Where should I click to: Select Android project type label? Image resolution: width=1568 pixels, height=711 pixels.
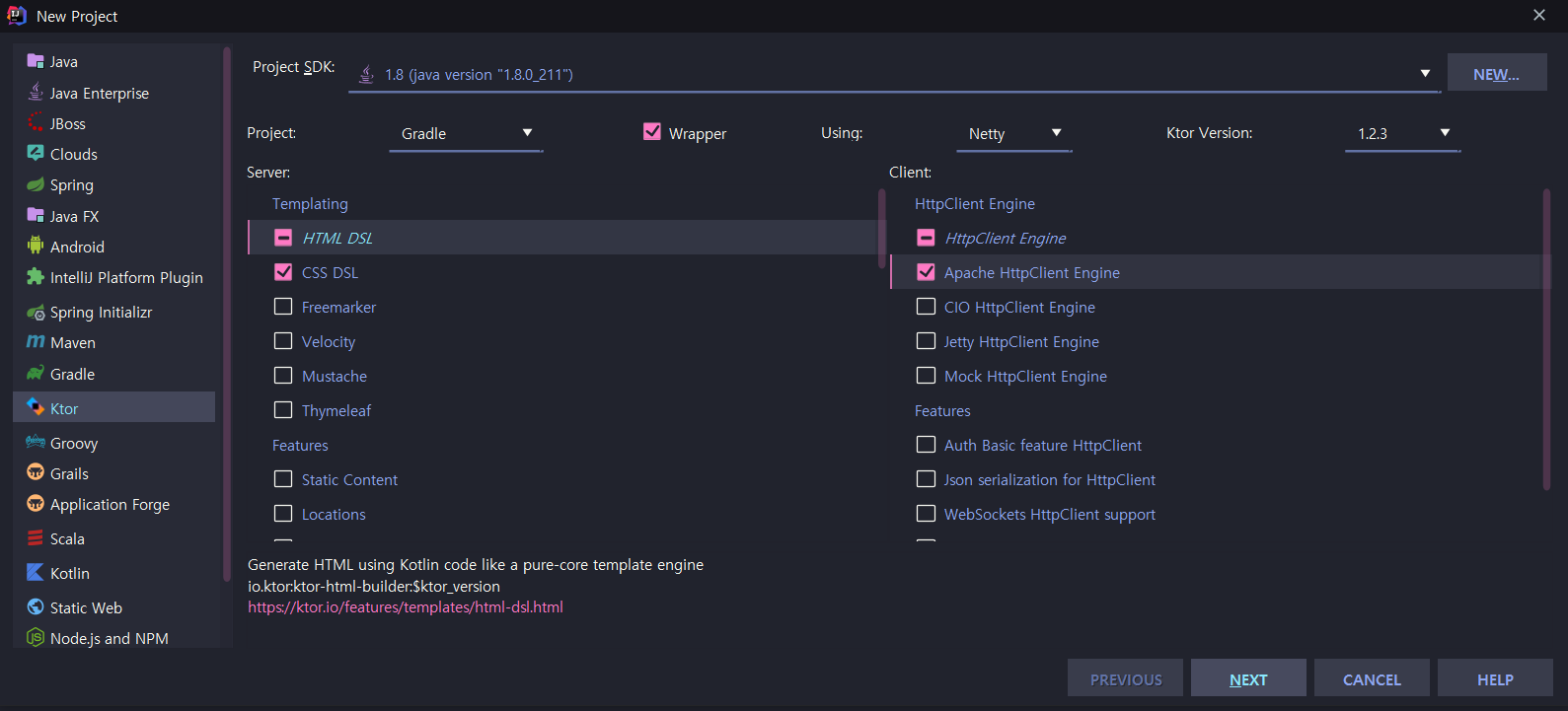tap(77, 248)
